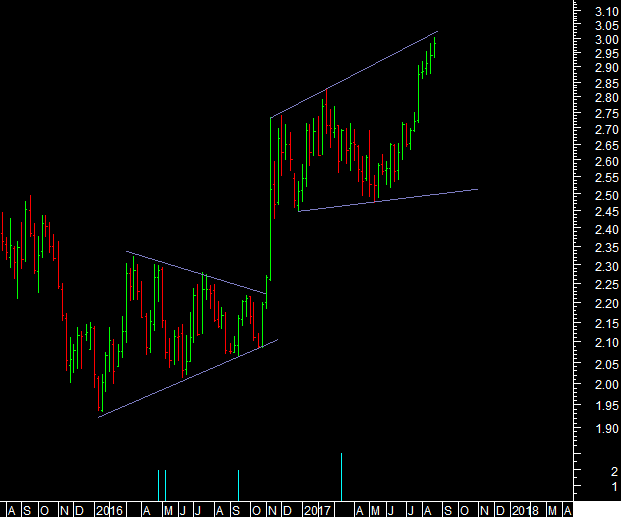Screen dimensions: 621x517
Task: Click the M month label right after 2018
Action: coord(552,510)
